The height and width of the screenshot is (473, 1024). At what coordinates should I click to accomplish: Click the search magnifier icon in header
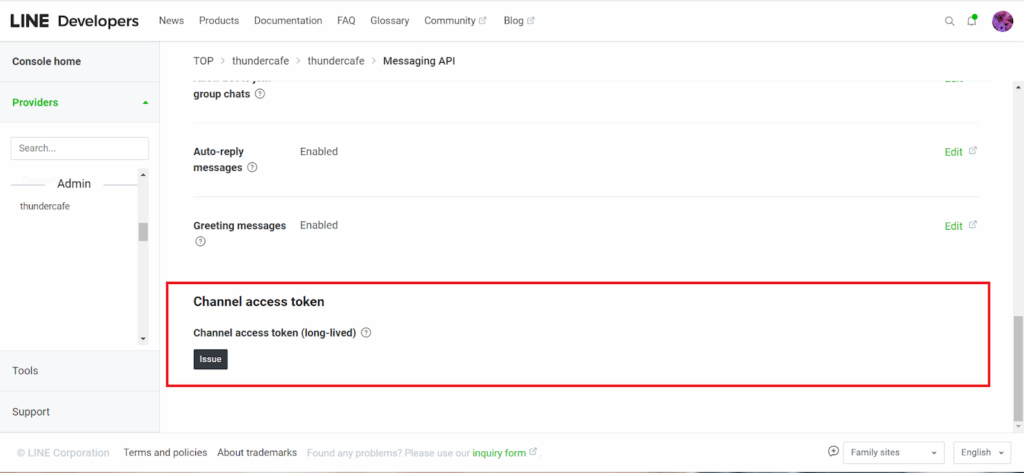(950, 21)
